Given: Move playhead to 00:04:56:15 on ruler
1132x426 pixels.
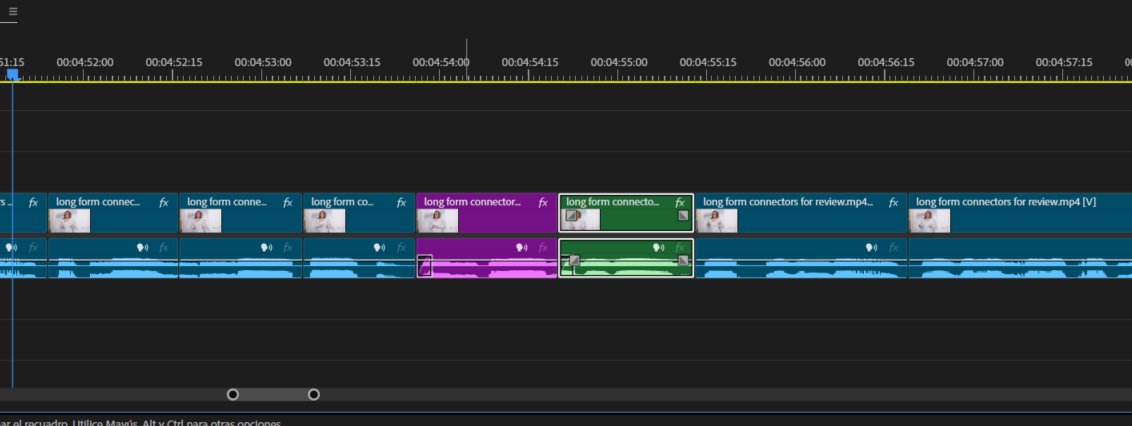Looking at the screenshot, I should click(x=886, y=63).
